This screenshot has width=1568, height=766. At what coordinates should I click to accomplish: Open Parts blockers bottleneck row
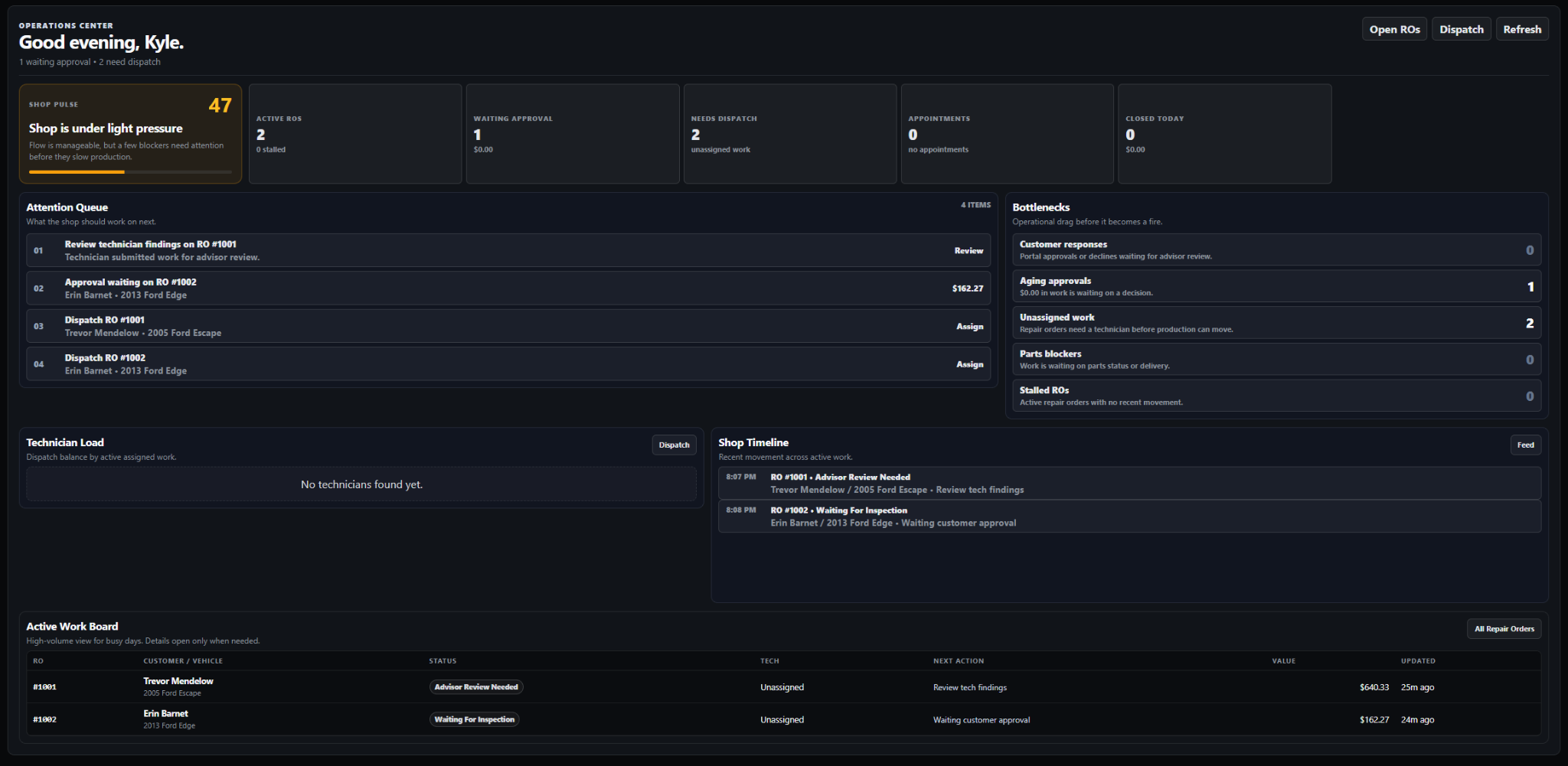click(x=1276, y=359)
